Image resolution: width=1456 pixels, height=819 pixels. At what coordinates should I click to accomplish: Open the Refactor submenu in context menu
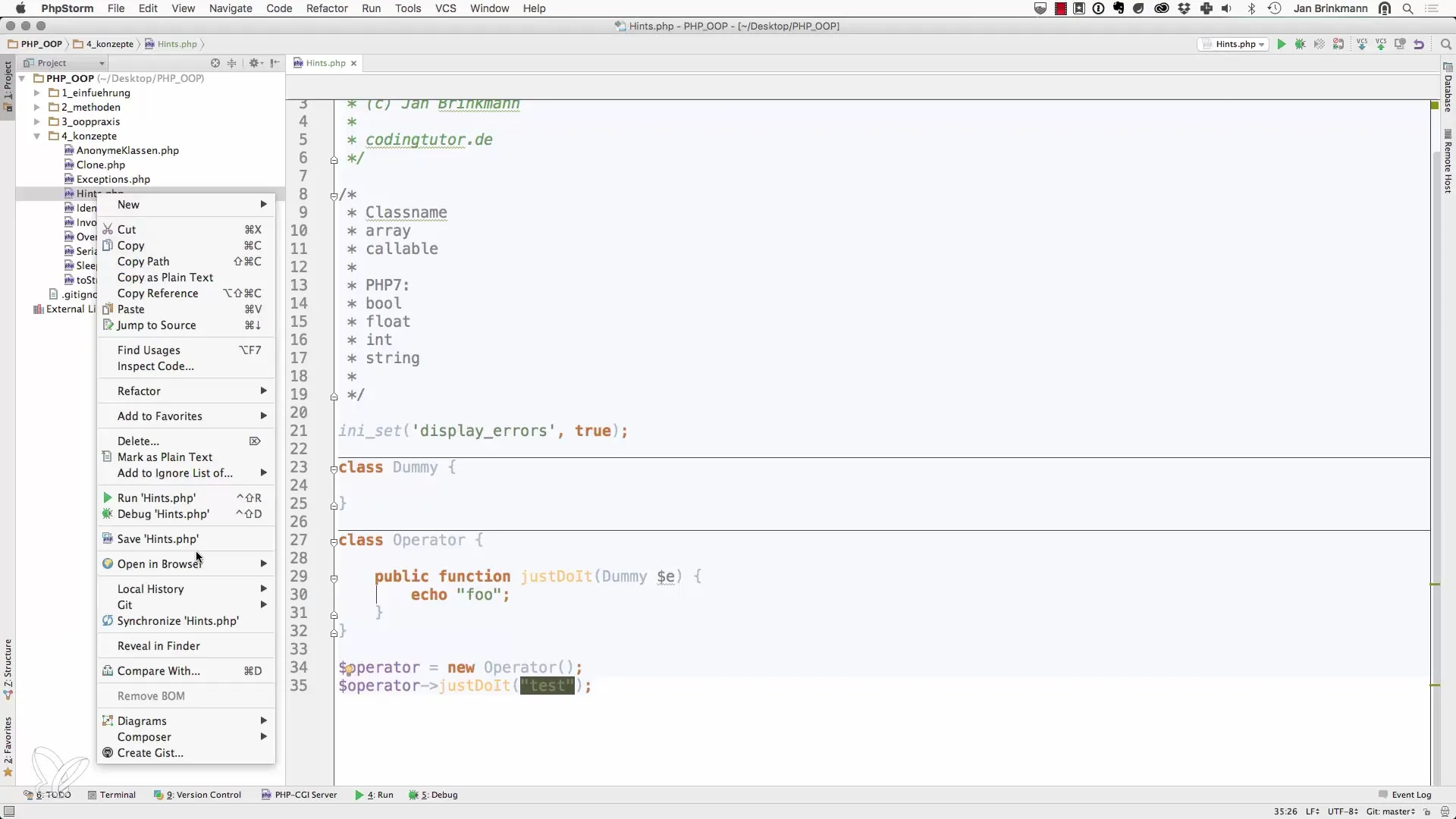186,391
